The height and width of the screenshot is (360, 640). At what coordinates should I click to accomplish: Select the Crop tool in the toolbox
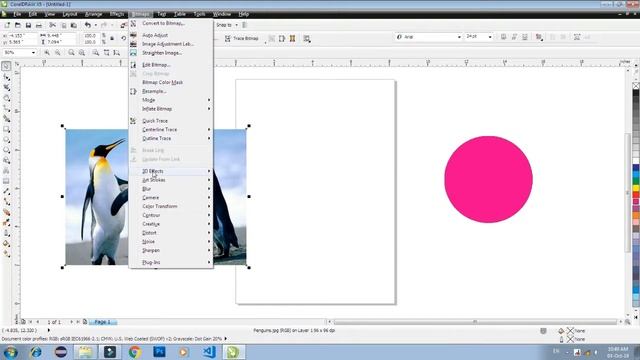pos(6,87)
